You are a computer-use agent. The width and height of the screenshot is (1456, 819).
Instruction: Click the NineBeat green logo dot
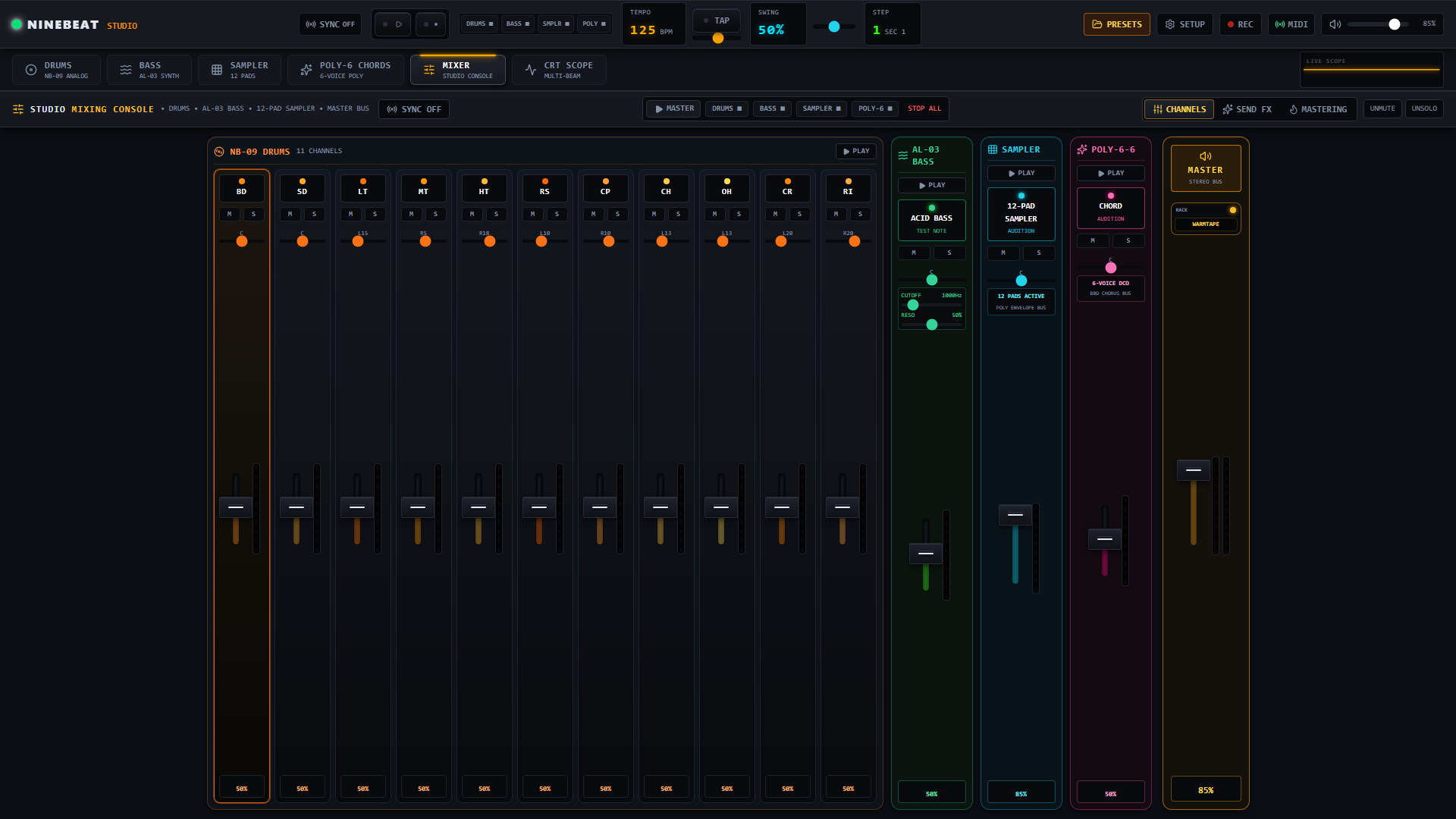(16, 24)
